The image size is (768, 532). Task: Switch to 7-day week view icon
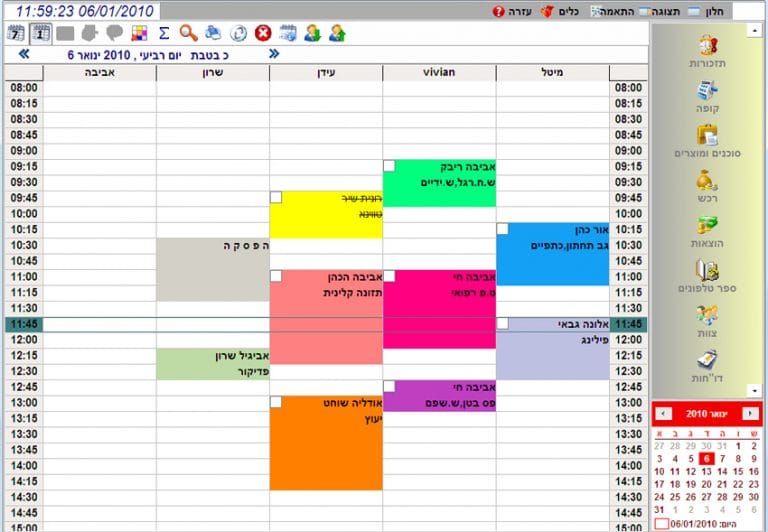[16, 33]
